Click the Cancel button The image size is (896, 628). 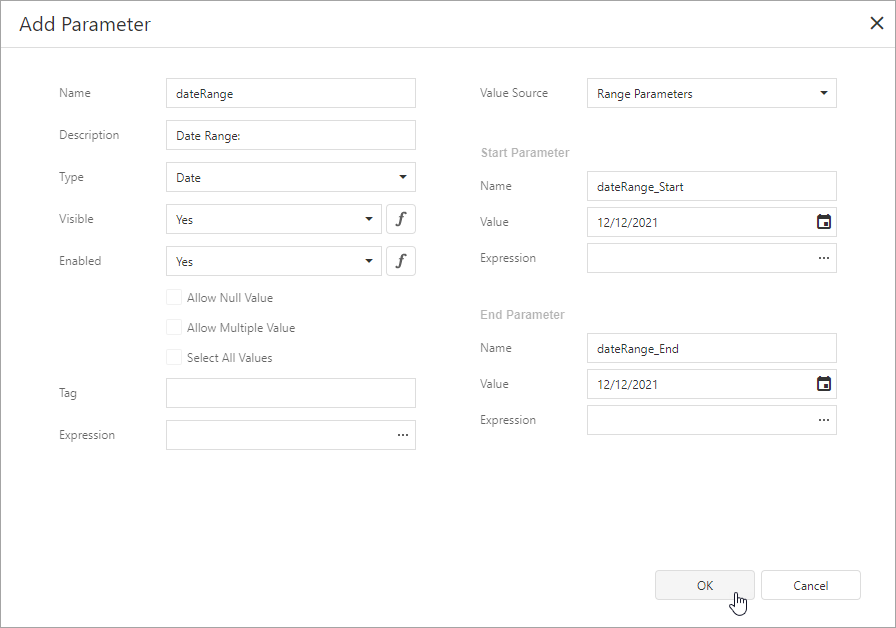click(x=810, y=585)
